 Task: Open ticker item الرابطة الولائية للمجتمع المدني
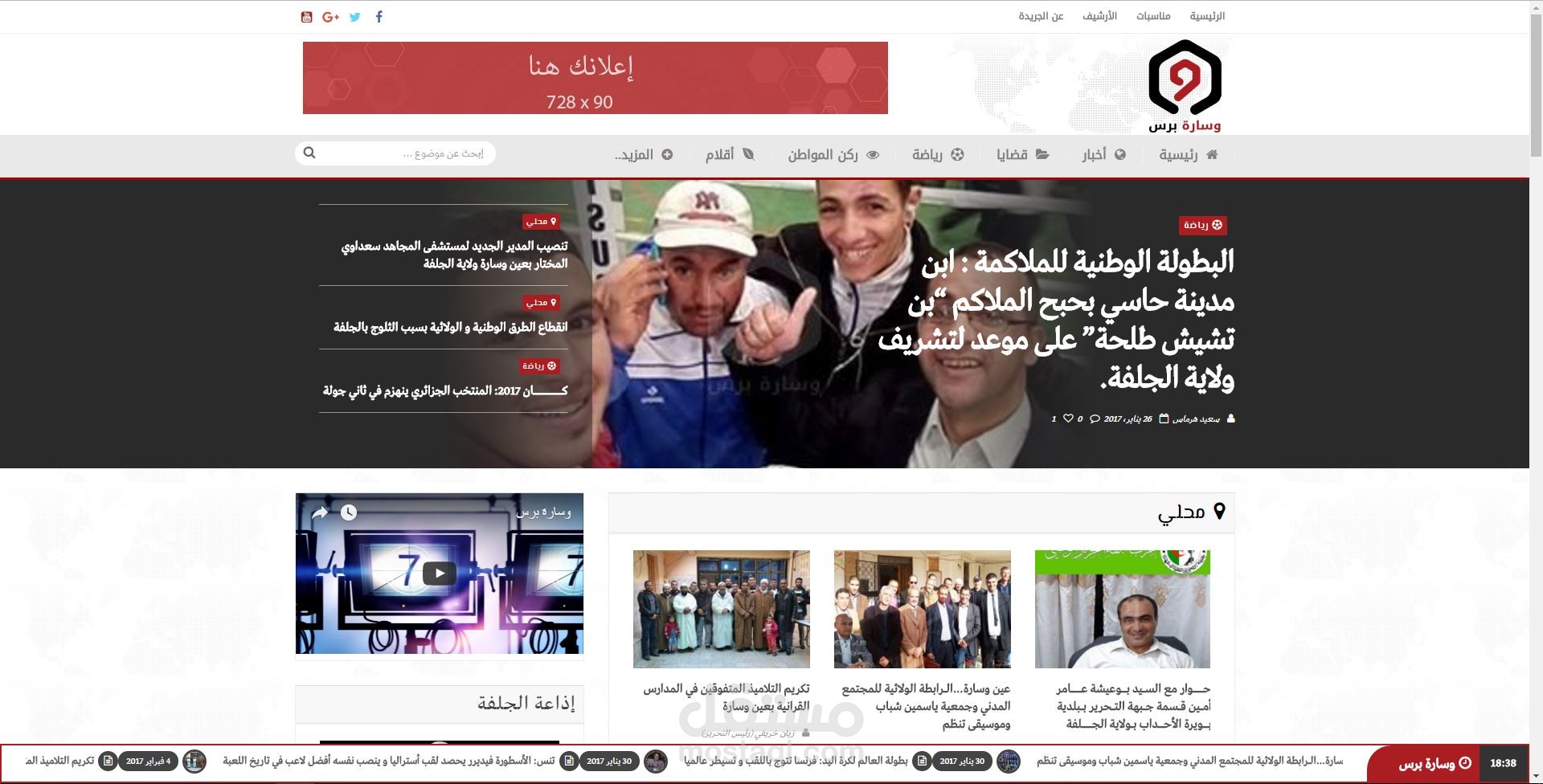tap(1189, 761)
